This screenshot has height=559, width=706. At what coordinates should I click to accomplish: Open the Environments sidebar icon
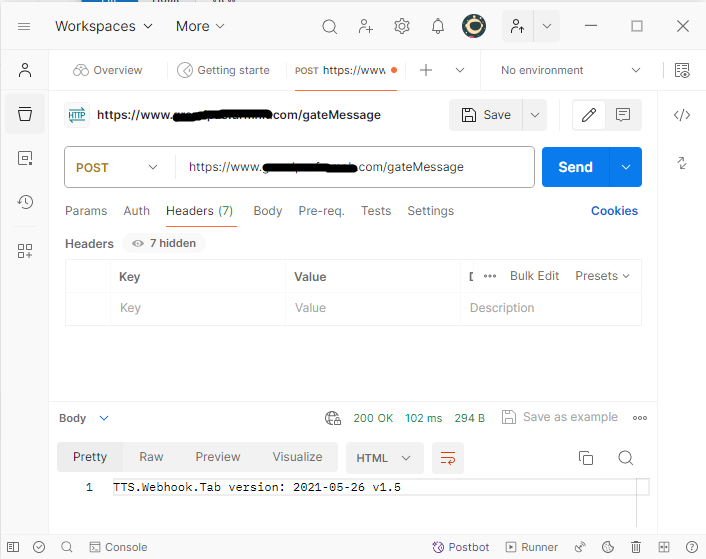point(25,158)
